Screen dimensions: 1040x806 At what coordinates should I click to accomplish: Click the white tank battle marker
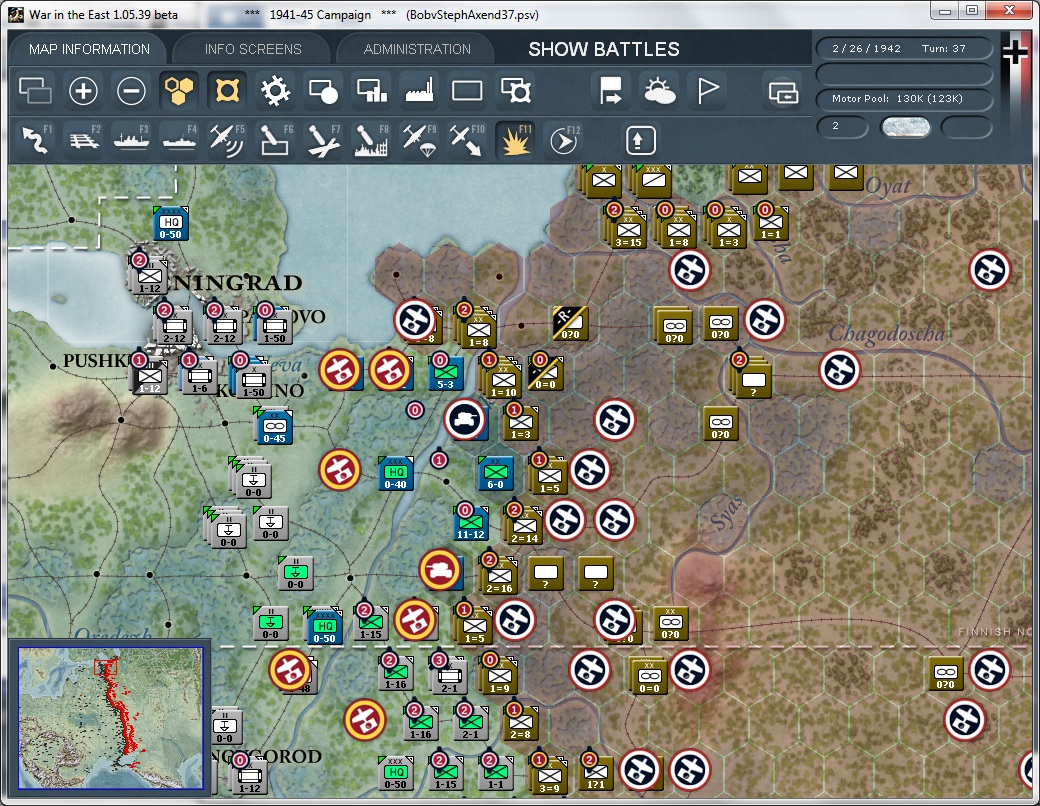(x=465, y=420)
